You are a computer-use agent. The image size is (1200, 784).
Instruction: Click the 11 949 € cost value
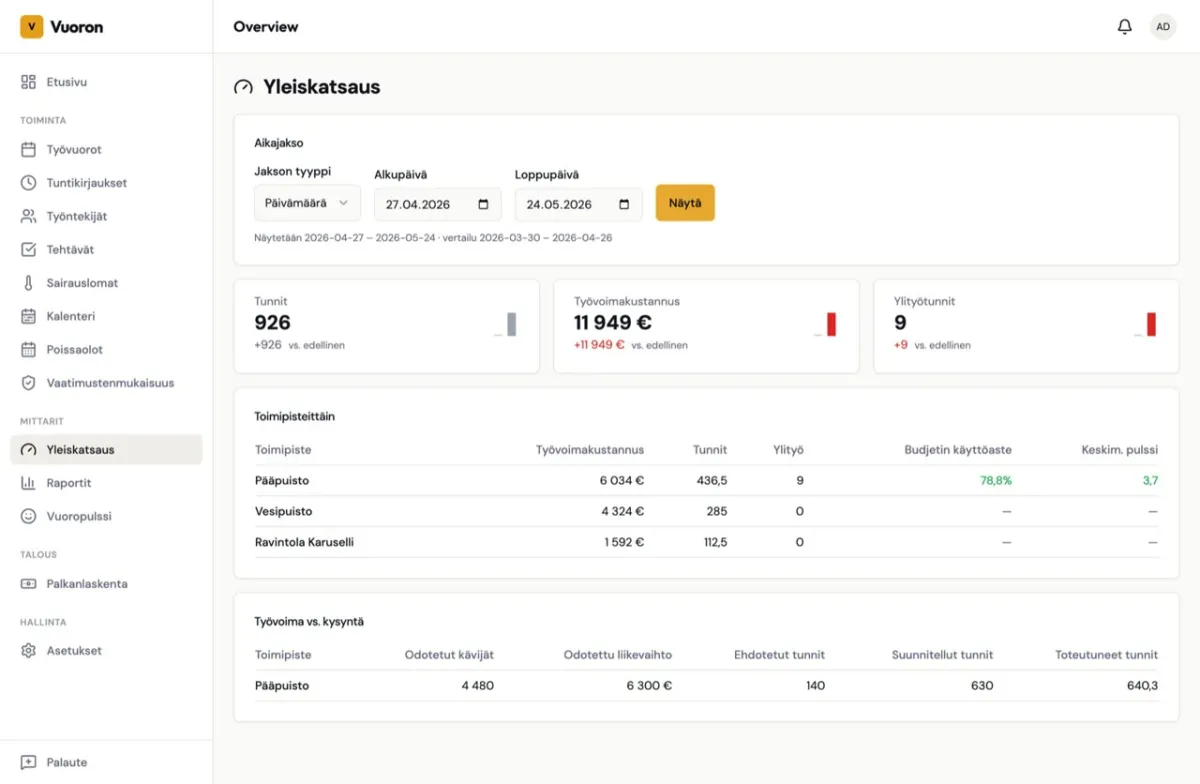(x=613, y=323)
